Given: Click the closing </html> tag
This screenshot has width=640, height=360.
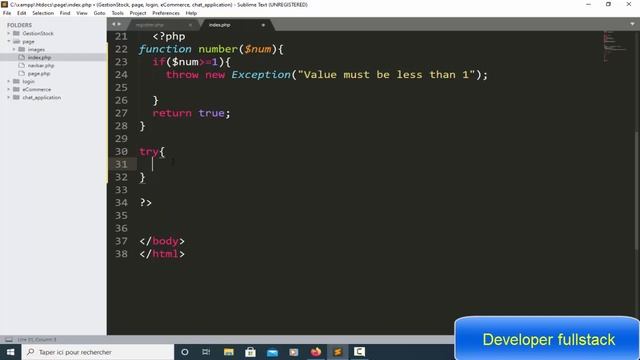Looking at the screenshot, I should click(162, 254).
